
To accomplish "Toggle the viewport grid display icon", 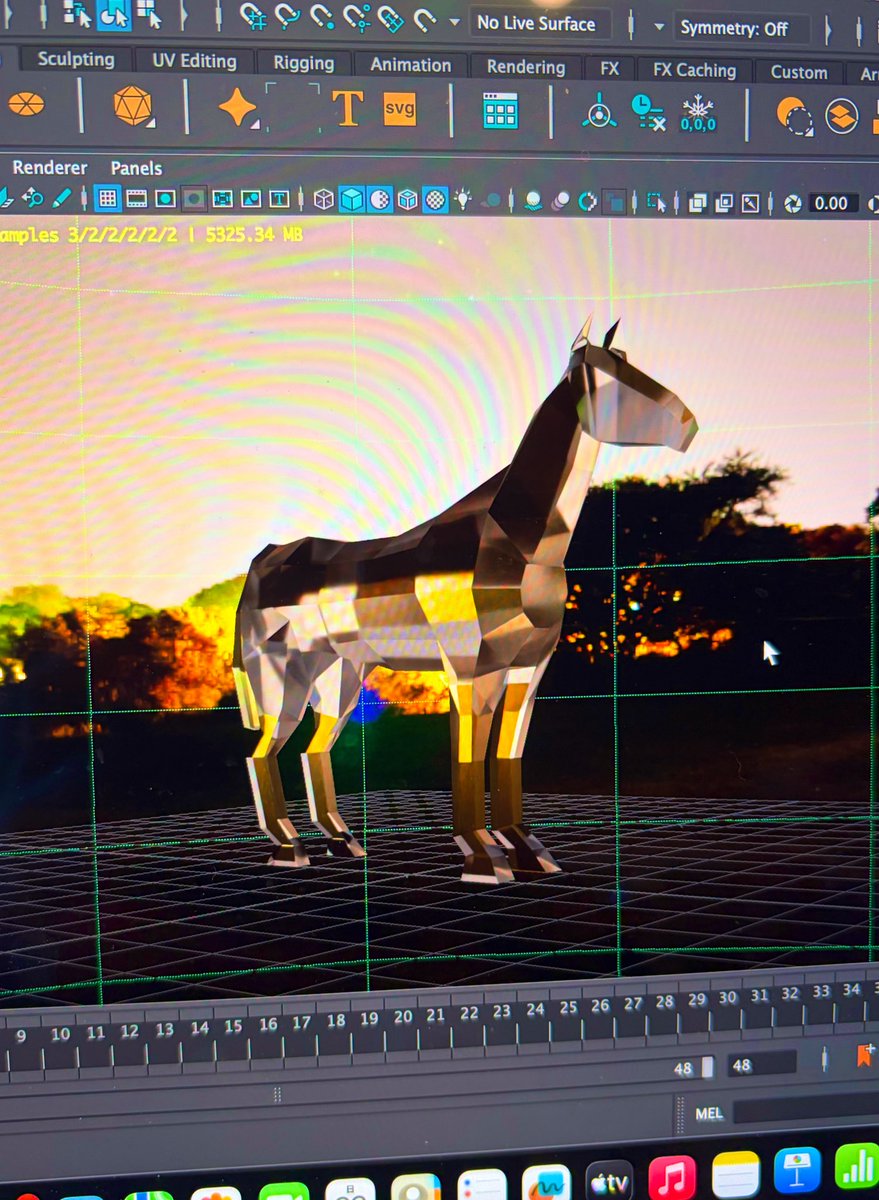I will 108,198.
